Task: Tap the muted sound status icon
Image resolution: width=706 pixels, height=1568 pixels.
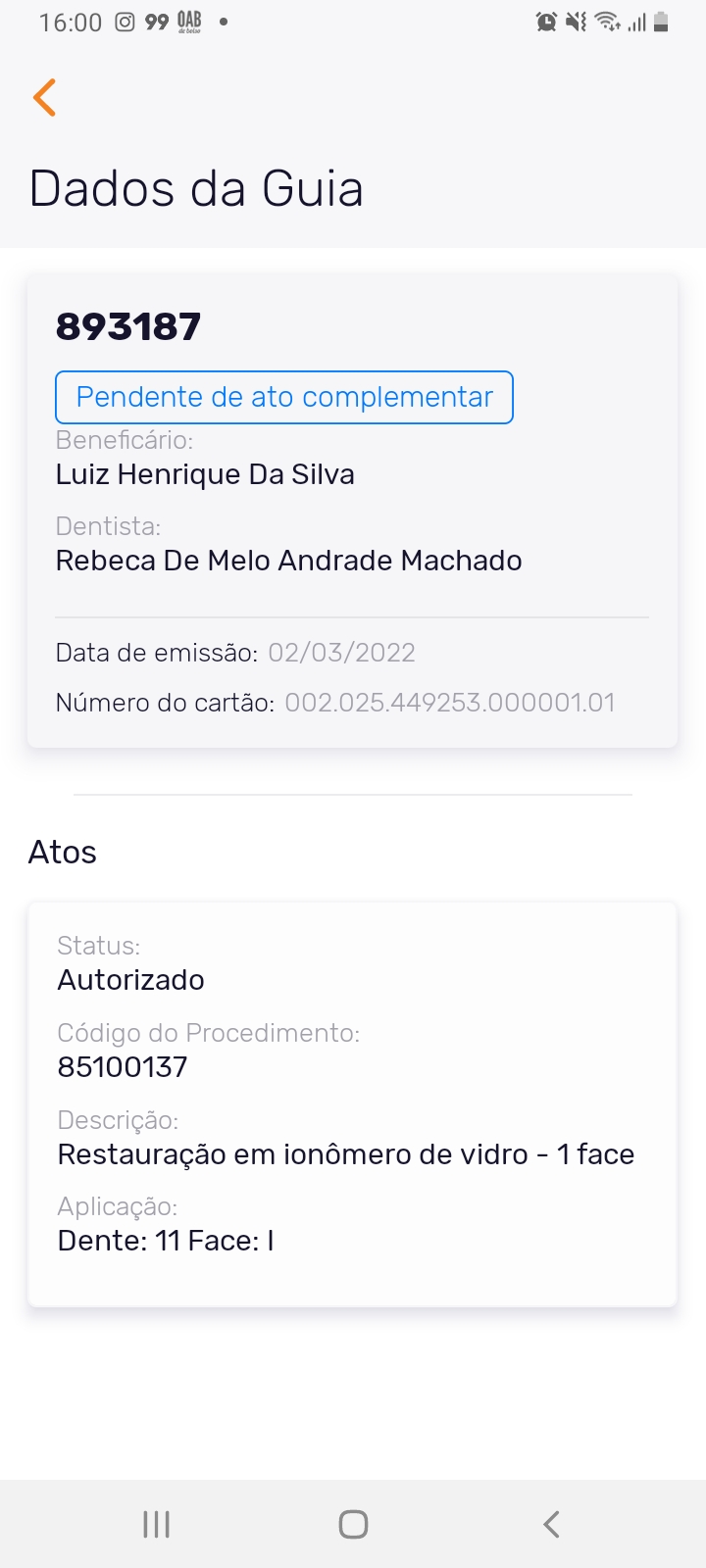Action: coord(577,22)
